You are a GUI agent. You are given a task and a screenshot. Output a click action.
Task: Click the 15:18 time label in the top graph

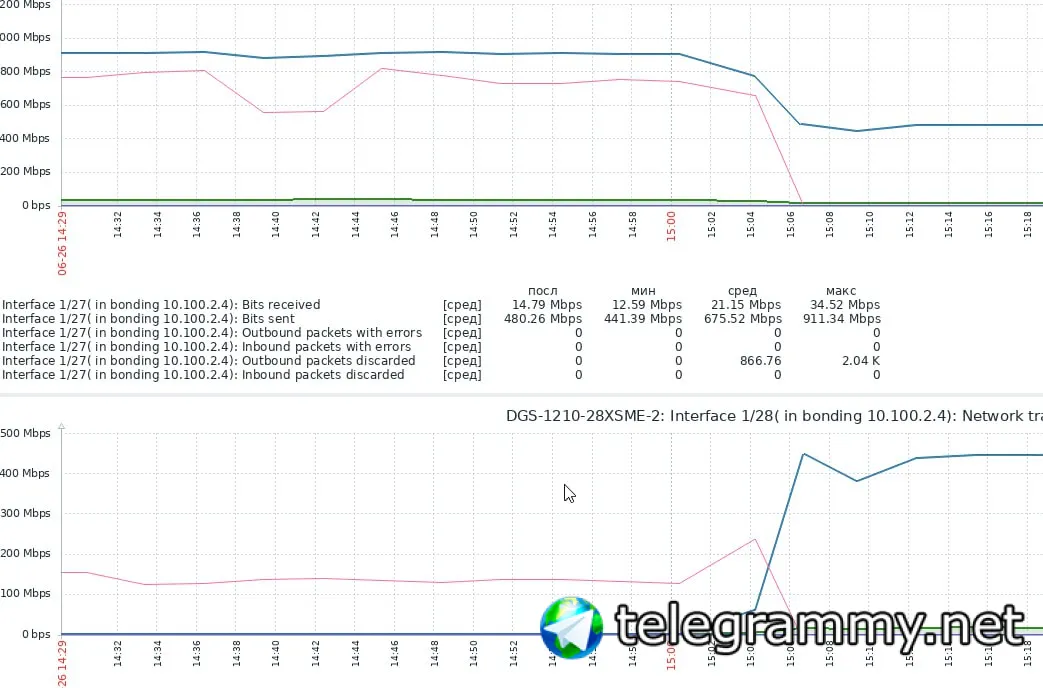(x=1028, y=224)
